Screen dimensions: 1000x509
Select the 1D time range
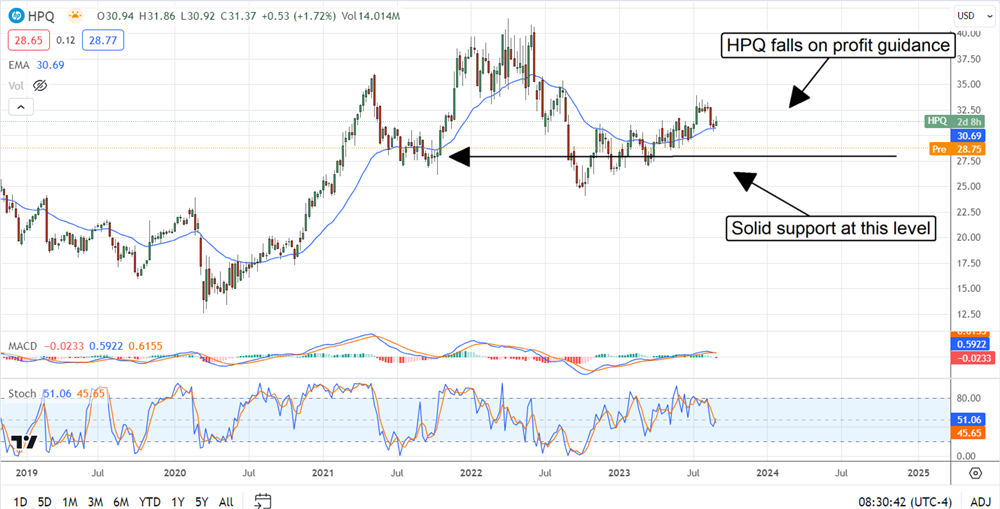(x=19, y=500)
